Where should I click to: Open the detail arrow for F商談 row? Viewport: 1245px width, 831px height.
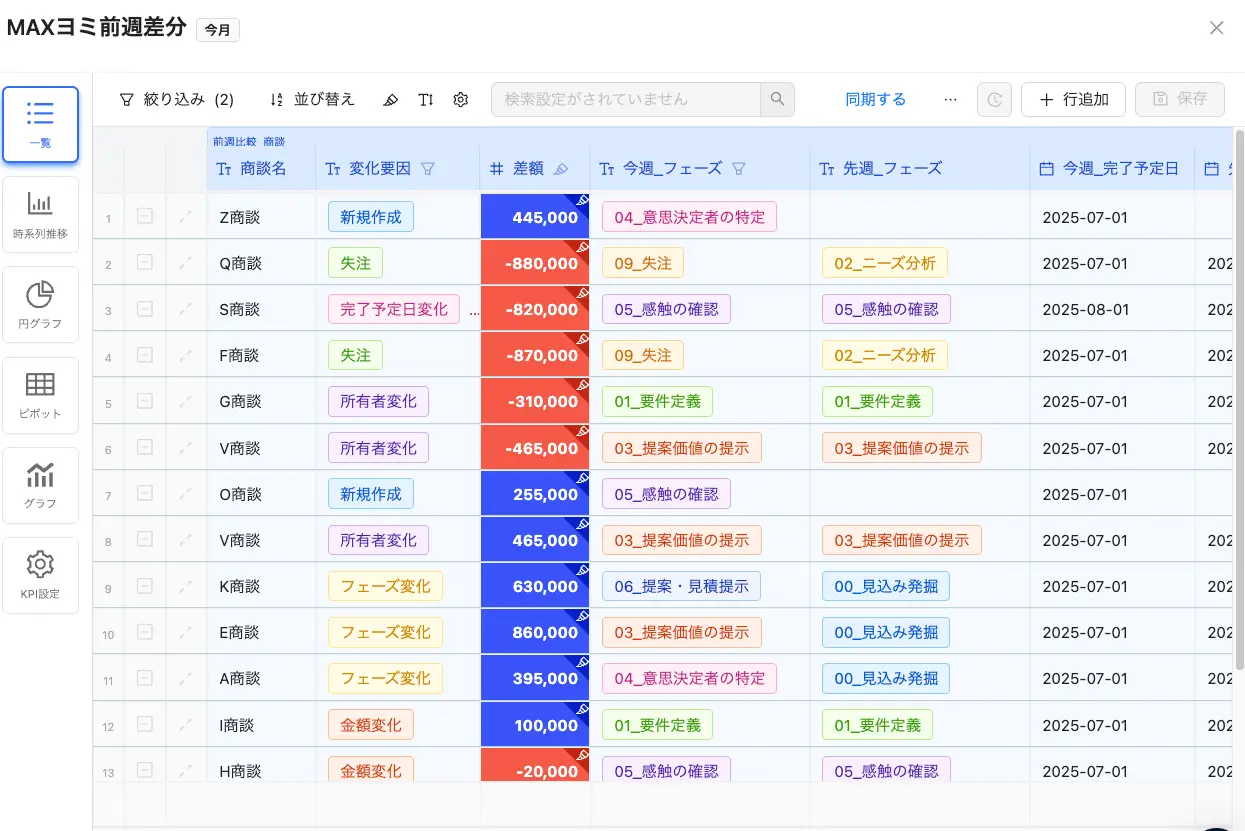tap(185, 354)
